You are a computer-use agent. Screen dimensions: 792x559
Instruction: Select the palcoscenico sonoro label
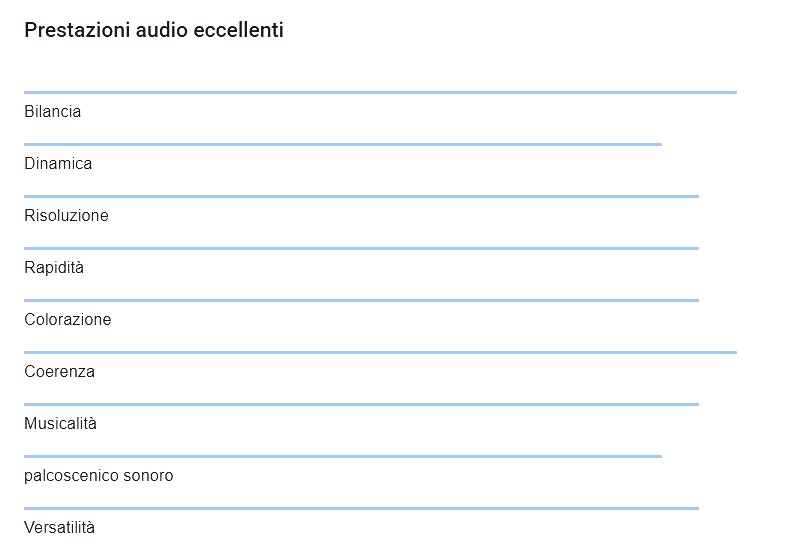click(x=99, y=476)
